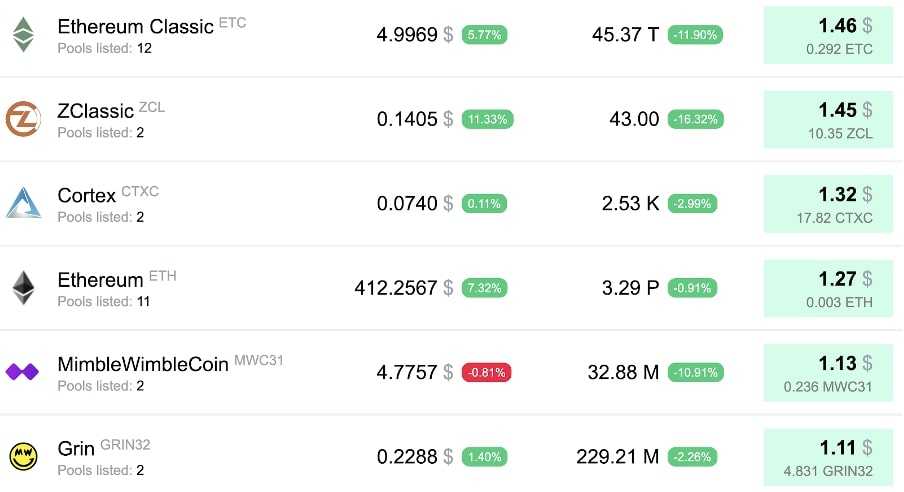Select the Ethereum Classic 1.46 $ reward box
Viewport: 904px width, 492px height.
pos(828,35)
